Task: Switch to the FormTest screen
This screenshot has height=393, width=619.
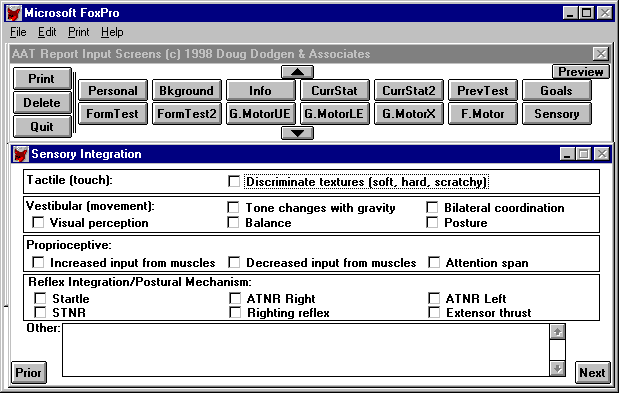Action: 113,114
